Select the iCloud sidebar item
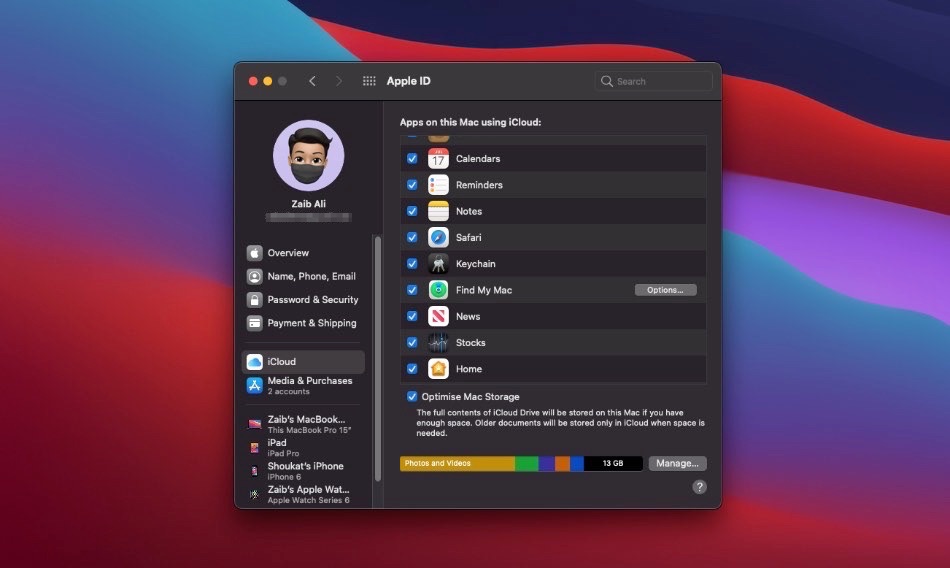Viewport: 950px width, 568px height. [303, 362]
